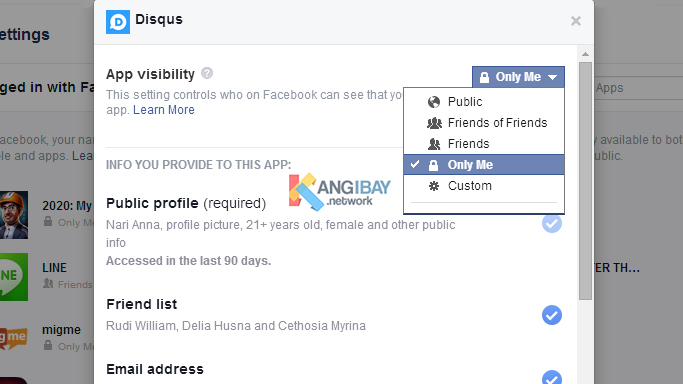The image size is (683, 384).
Task: Click the lock icon under 2020: My Country
Action: click(48, 222)
